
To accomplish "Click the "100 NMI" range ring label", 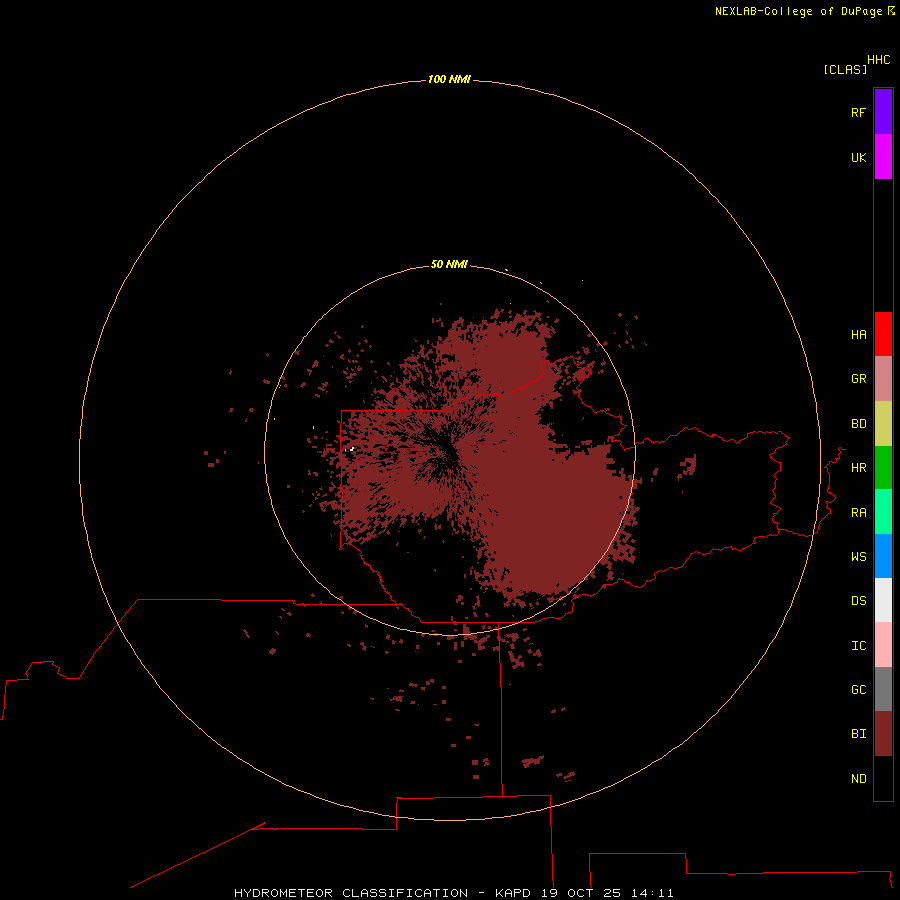I will point(449,79).
